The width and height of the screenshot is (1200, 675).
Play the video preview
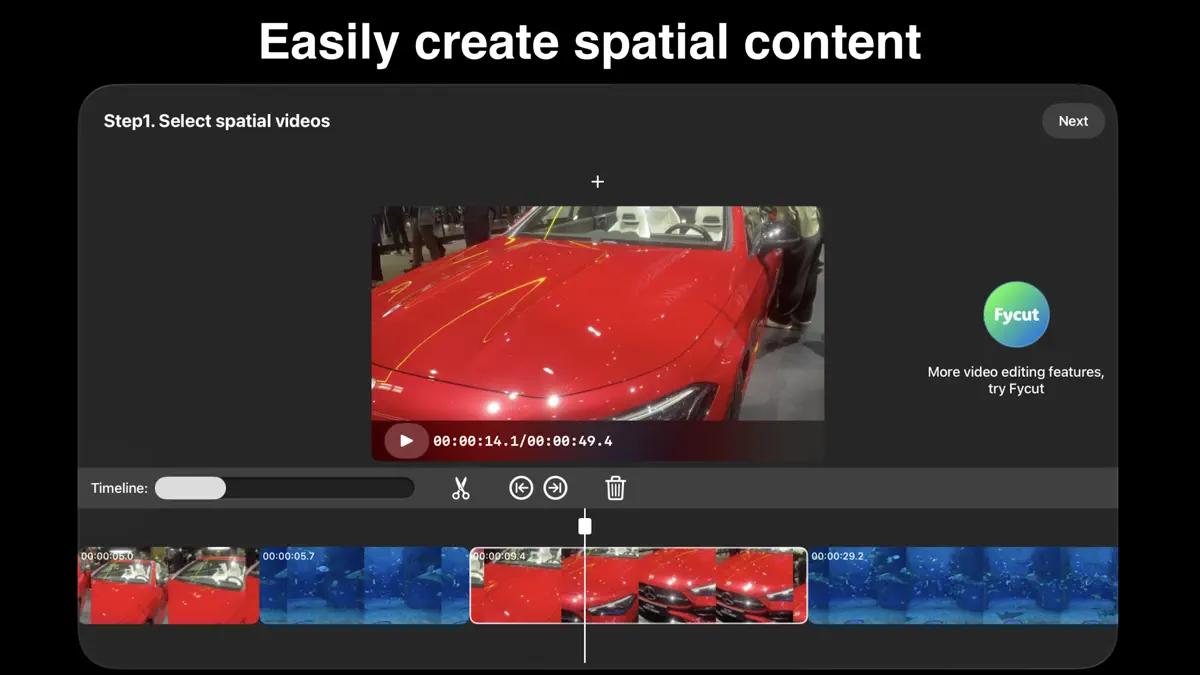(406, 441)
